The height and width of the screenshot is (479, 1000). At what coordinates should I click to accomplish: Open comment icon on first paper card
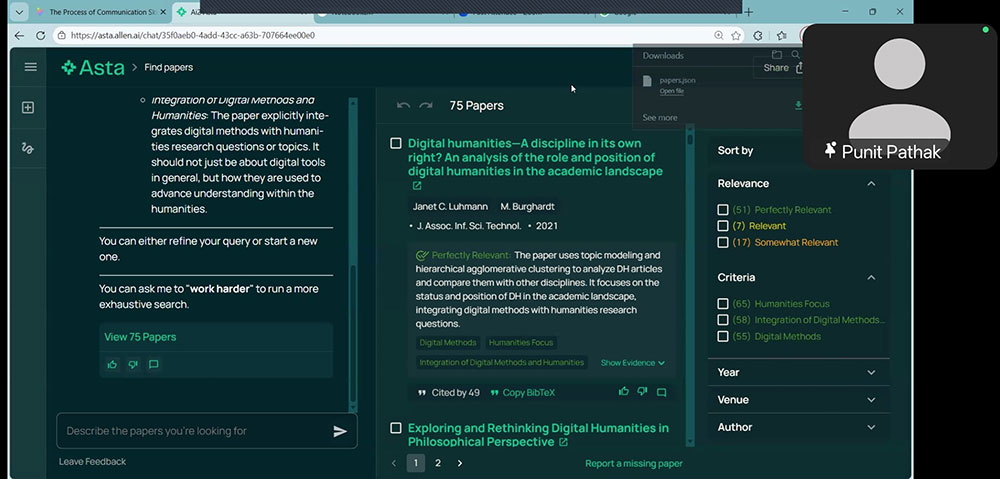(661, 392)
